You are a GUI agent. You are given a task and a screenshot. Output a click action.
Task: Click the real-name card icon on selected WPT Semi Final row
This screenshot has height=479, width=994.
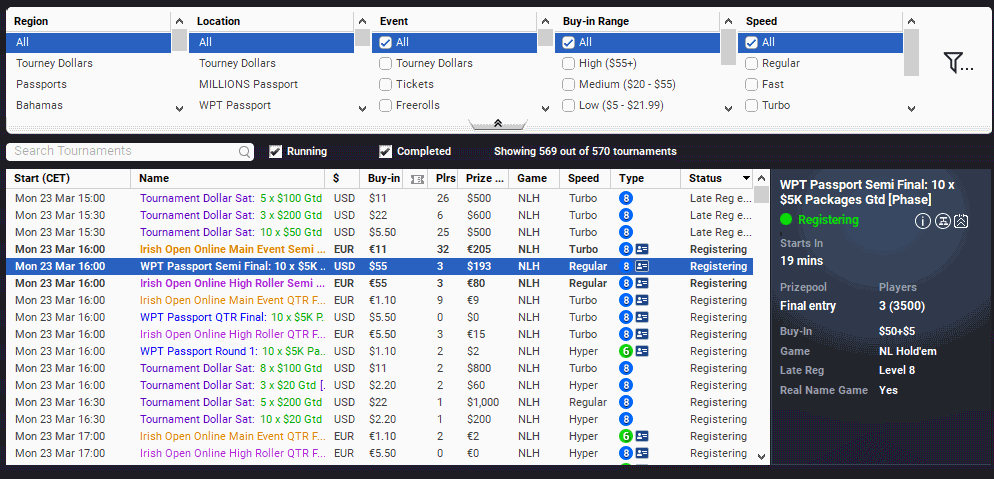tap(642, 266)
